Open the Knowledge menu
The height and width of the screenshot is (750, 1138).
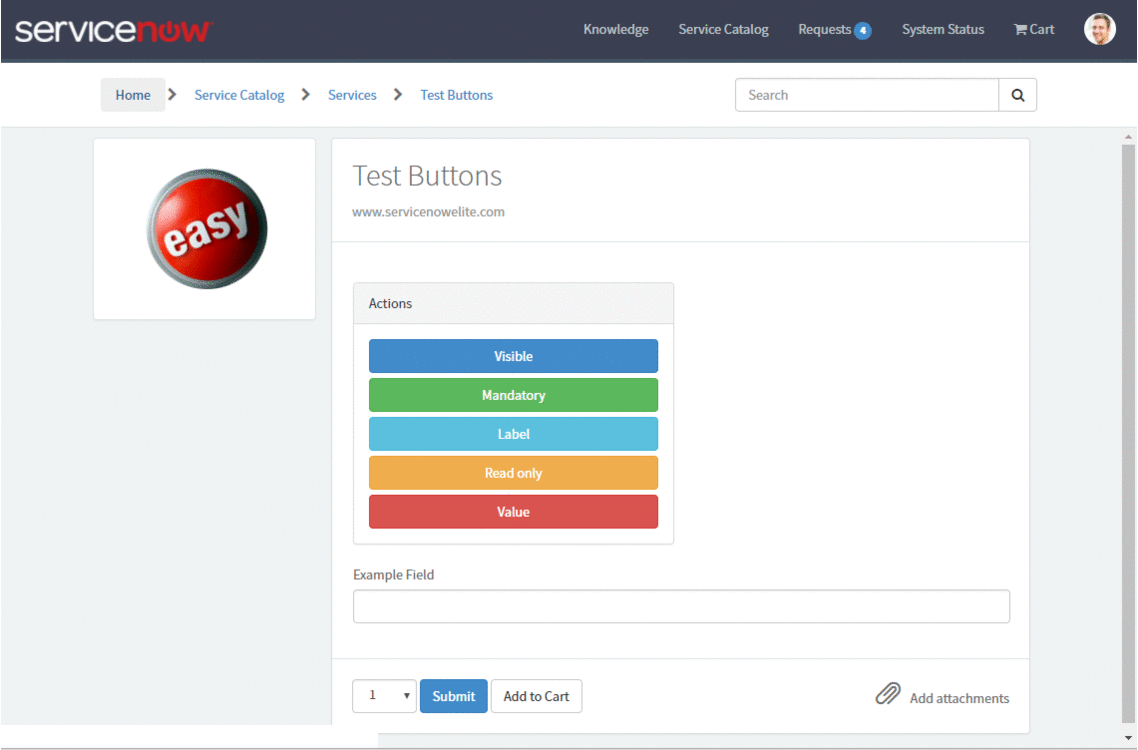[x=615, y=29]
